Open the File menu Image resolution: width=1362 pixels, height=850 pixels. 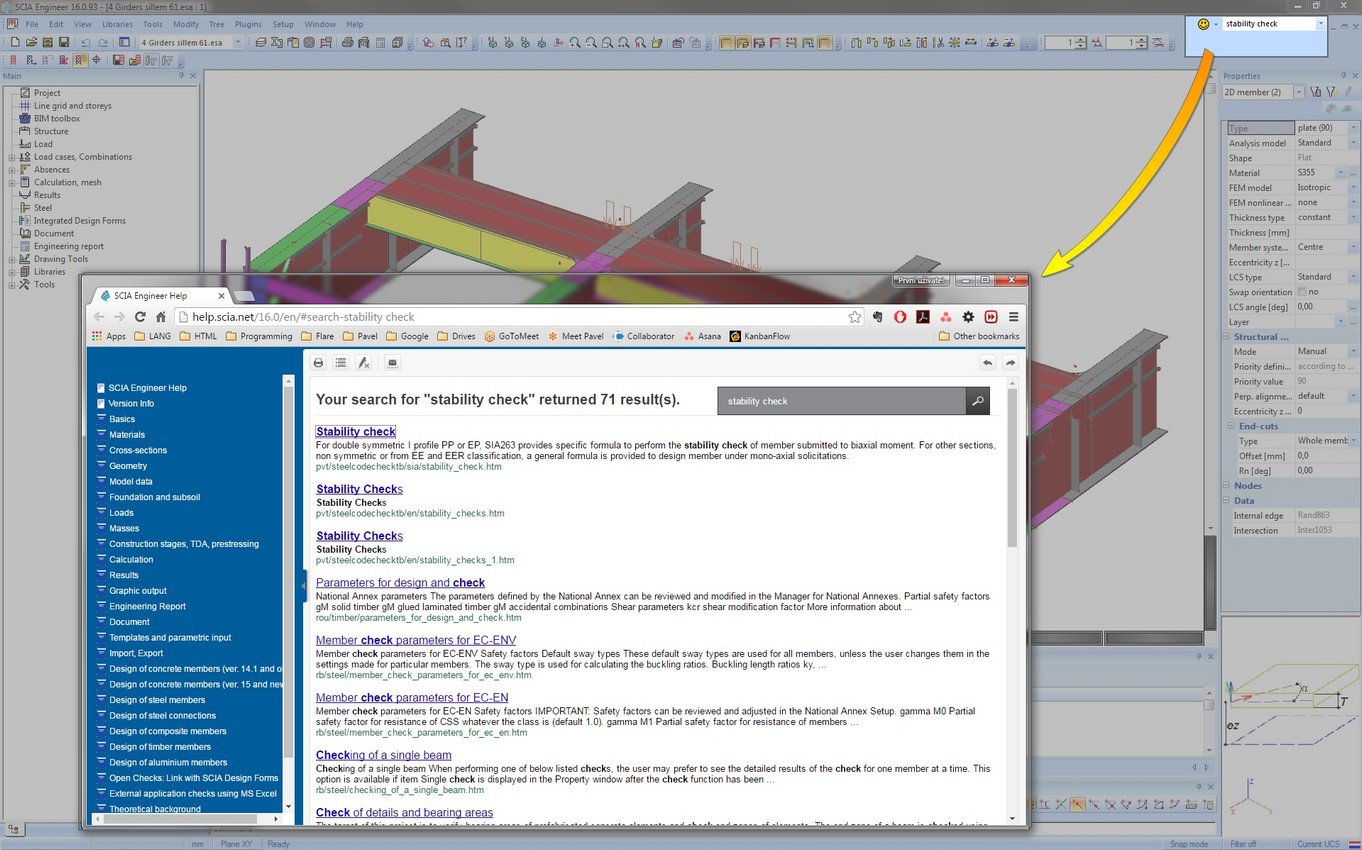[x=32, y=24]
